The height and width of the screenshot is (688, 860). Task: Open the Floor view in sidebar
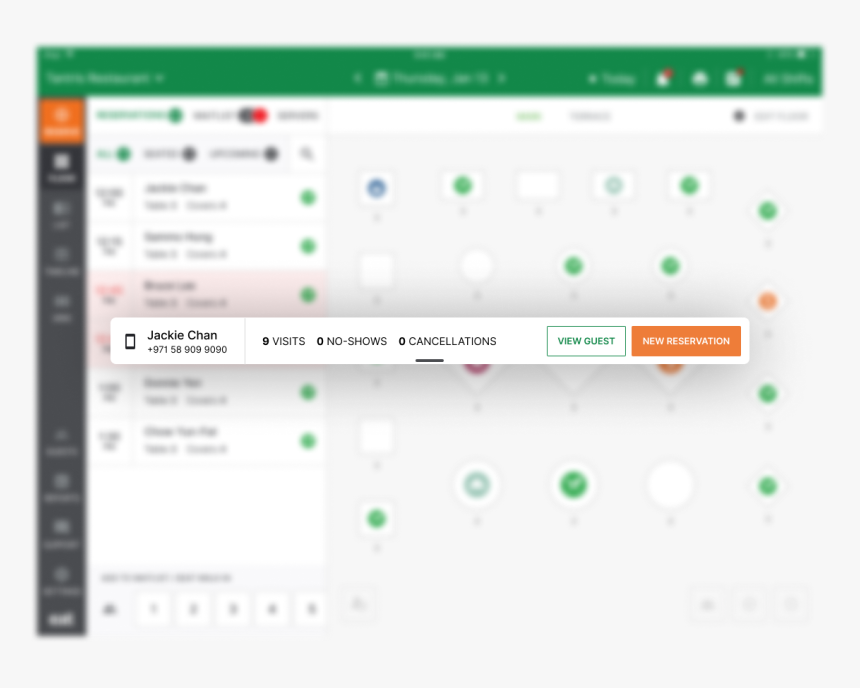pyautogui.click(x=61, y=168)
